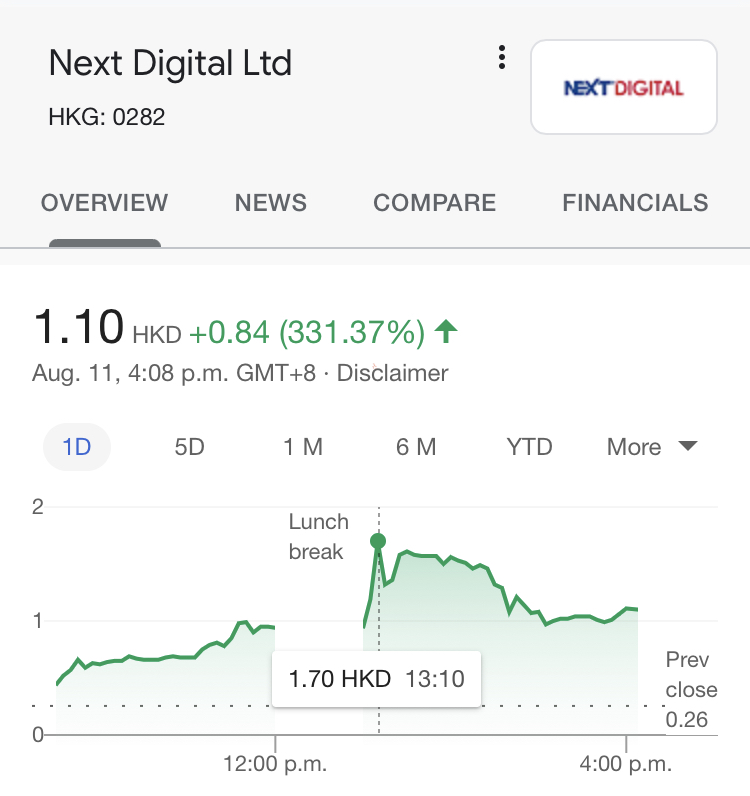Click the green marker dot on chart
This screenshot has width=750, height=796.
click(378, 541)
